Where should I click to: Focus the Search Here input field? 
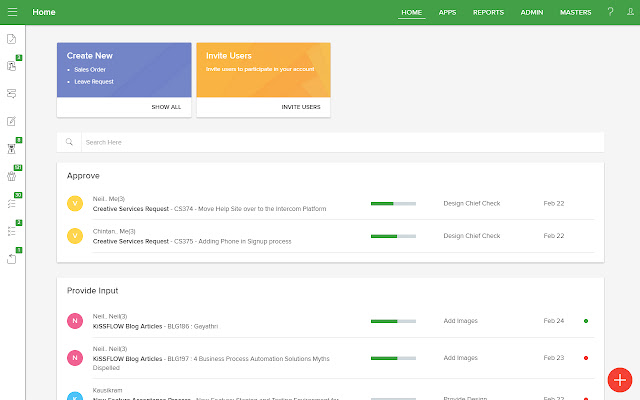coord(340,142)
